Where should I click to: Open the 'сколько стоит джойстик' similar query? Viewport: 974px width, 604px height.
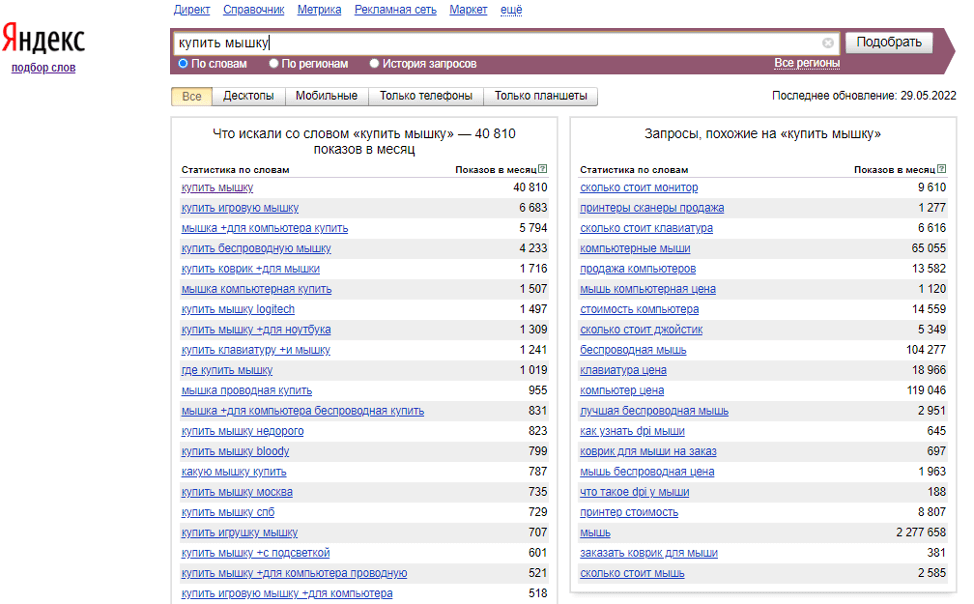(641, 330)
